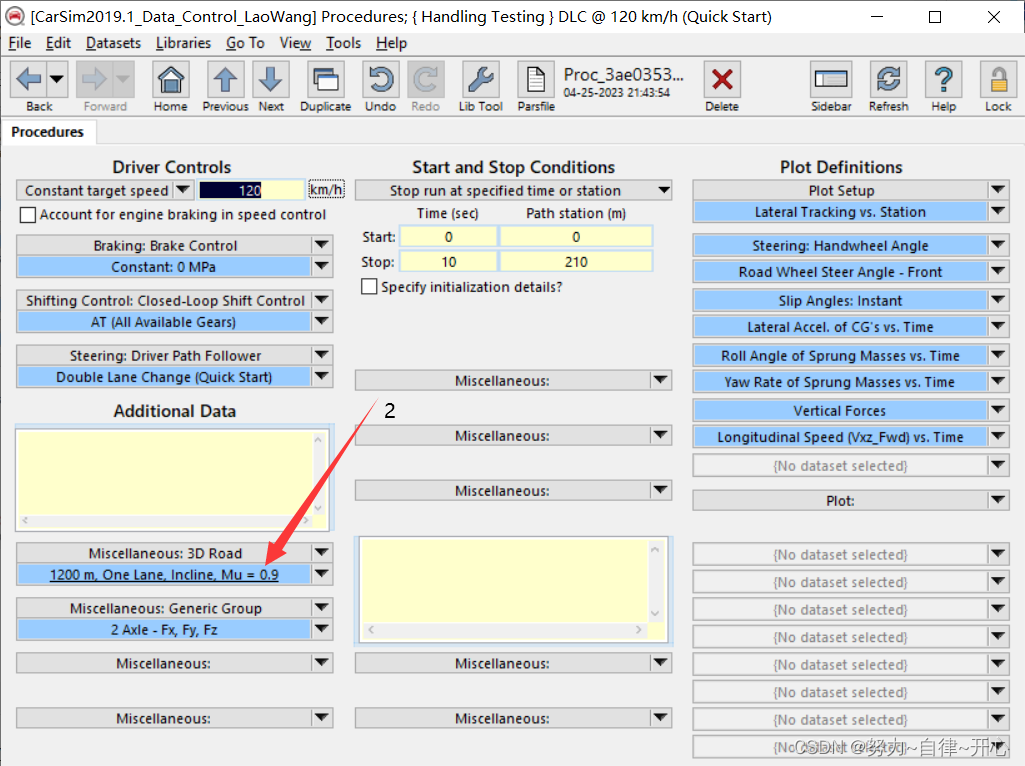The width and height of the screenshot is (1025, 766).
Task: Click the Redo icon
Action: pos(426,80)
